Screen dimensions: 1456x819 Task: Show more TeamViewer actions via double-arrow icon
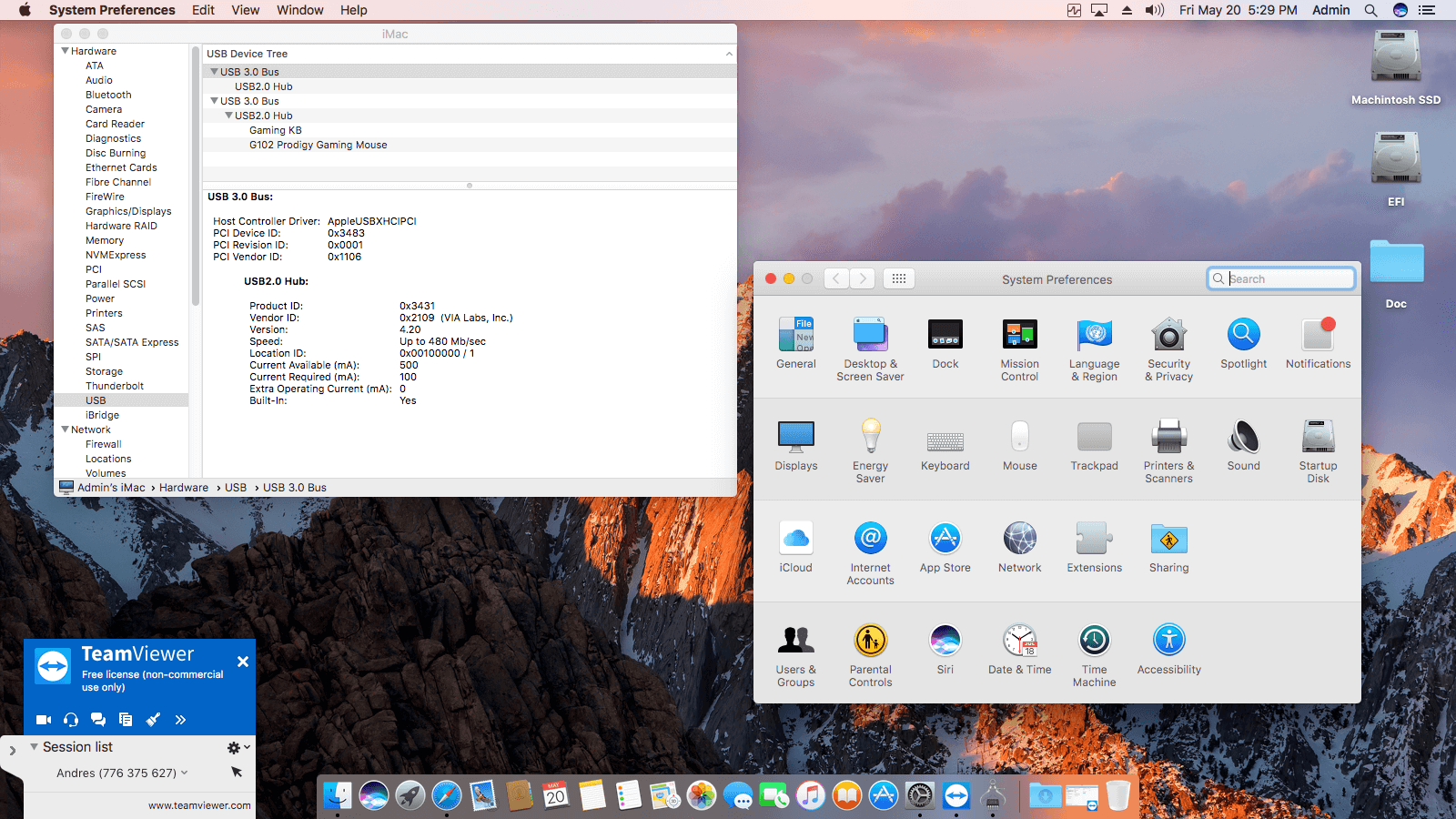click(x=180, y=719)
